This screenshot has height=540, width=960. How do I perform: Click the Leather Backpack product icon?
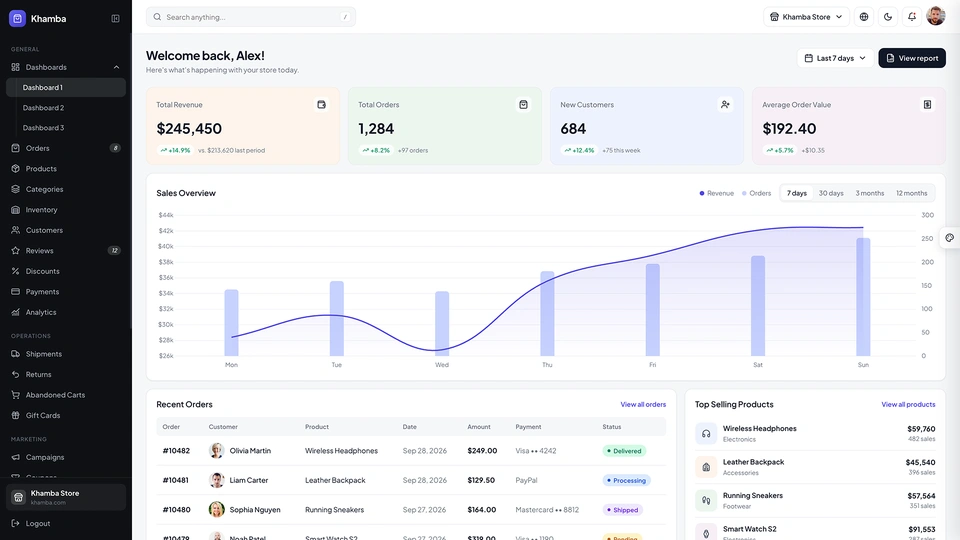pos(706,467)
